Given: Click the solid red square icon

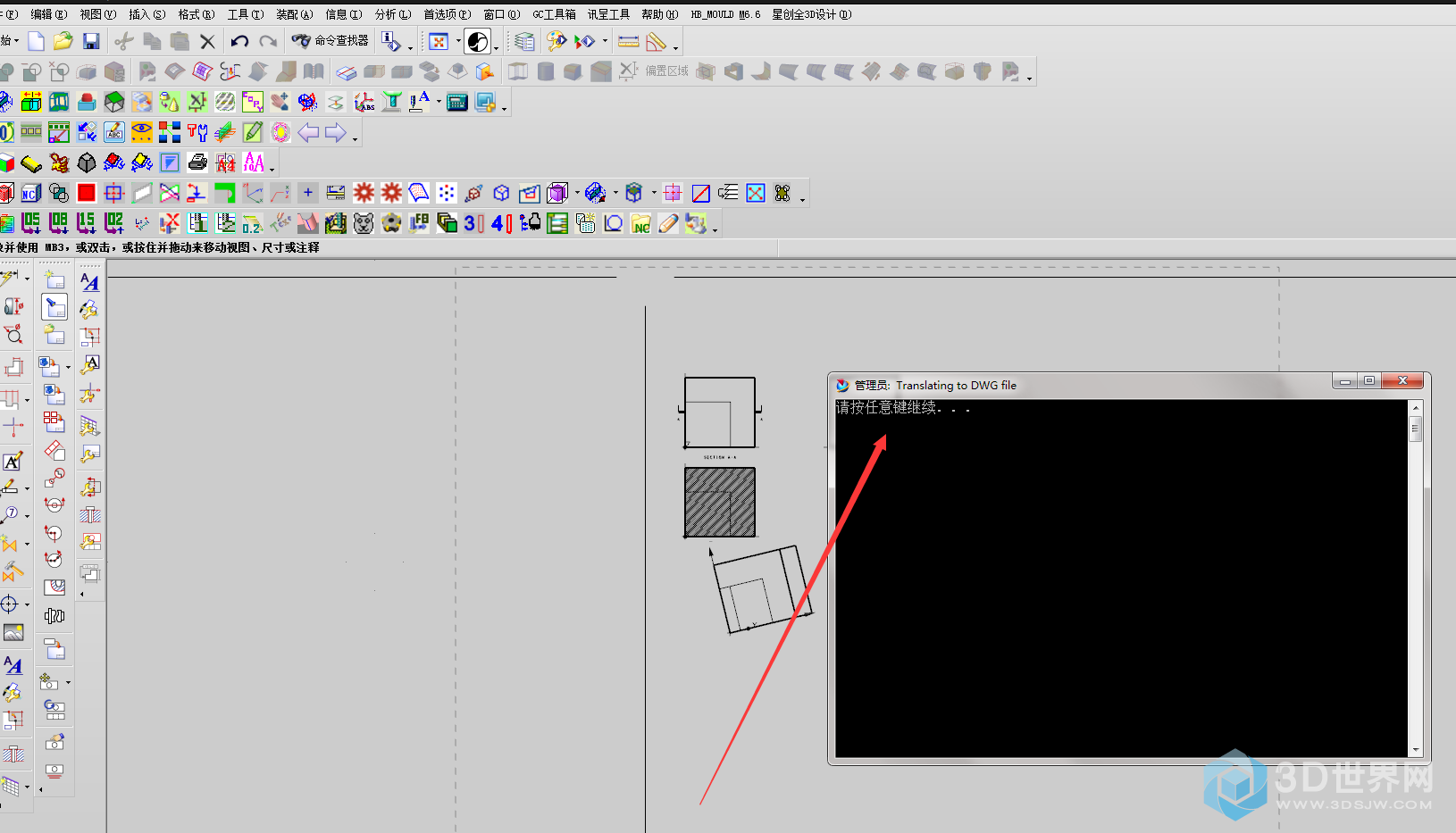Looking at the screenshot, I should [x=86, y=193].
